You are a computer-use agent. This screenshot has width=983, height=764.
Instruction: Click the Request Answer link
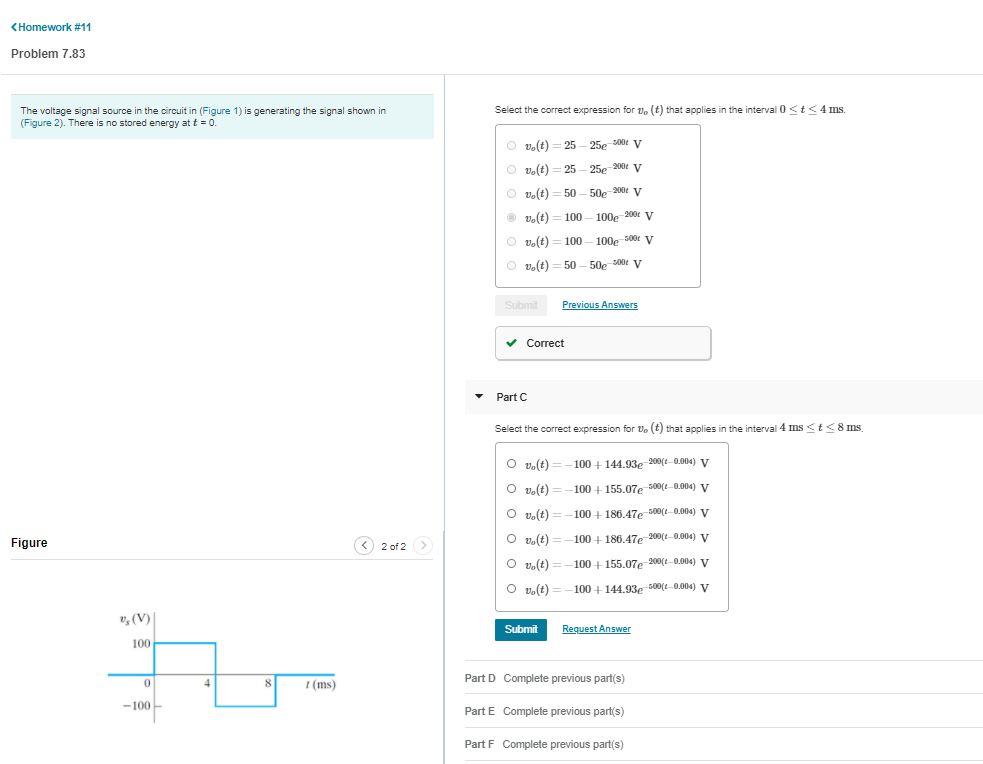596,629
